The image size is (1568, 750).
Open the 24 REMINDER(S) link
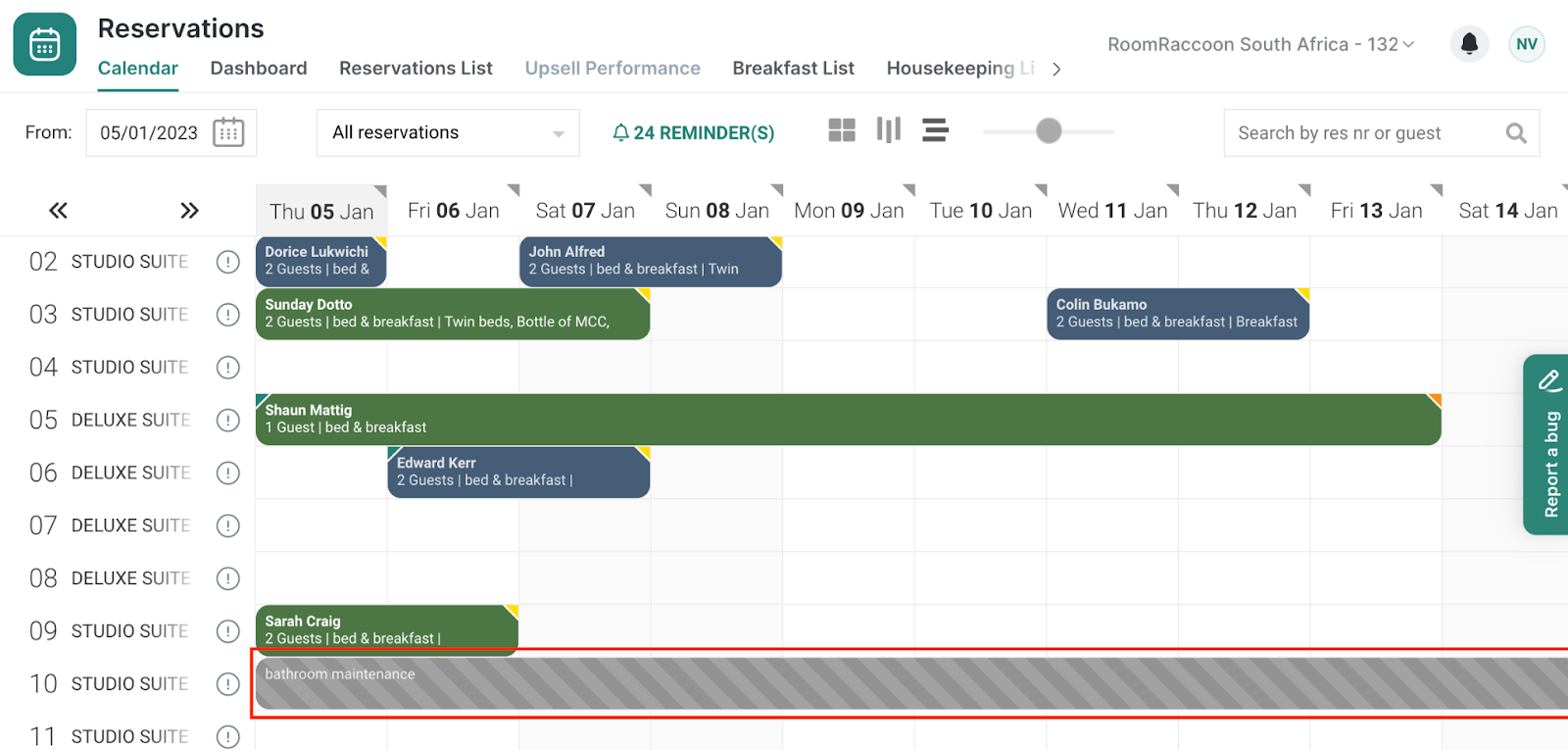694,132
